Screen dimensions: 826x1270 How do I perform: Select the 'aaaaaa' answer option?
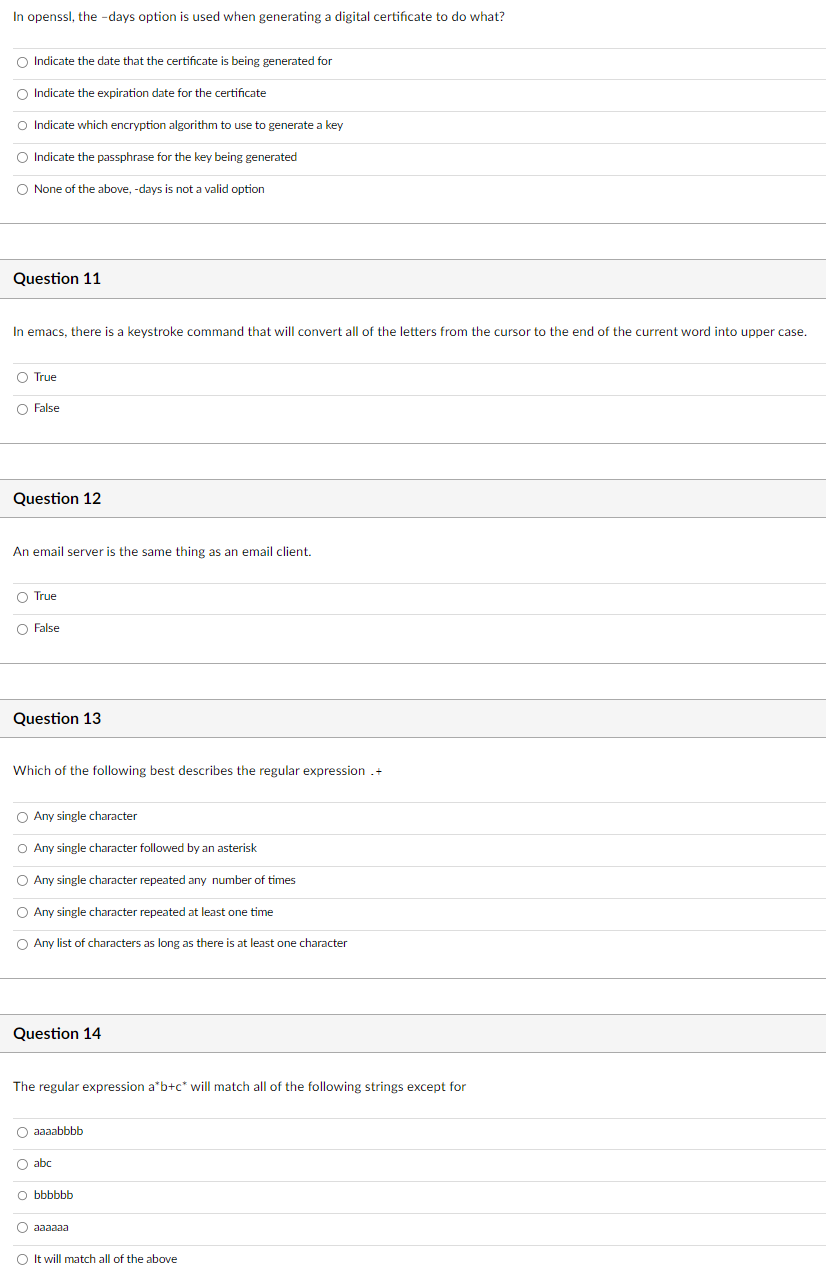click(22, 1227)
